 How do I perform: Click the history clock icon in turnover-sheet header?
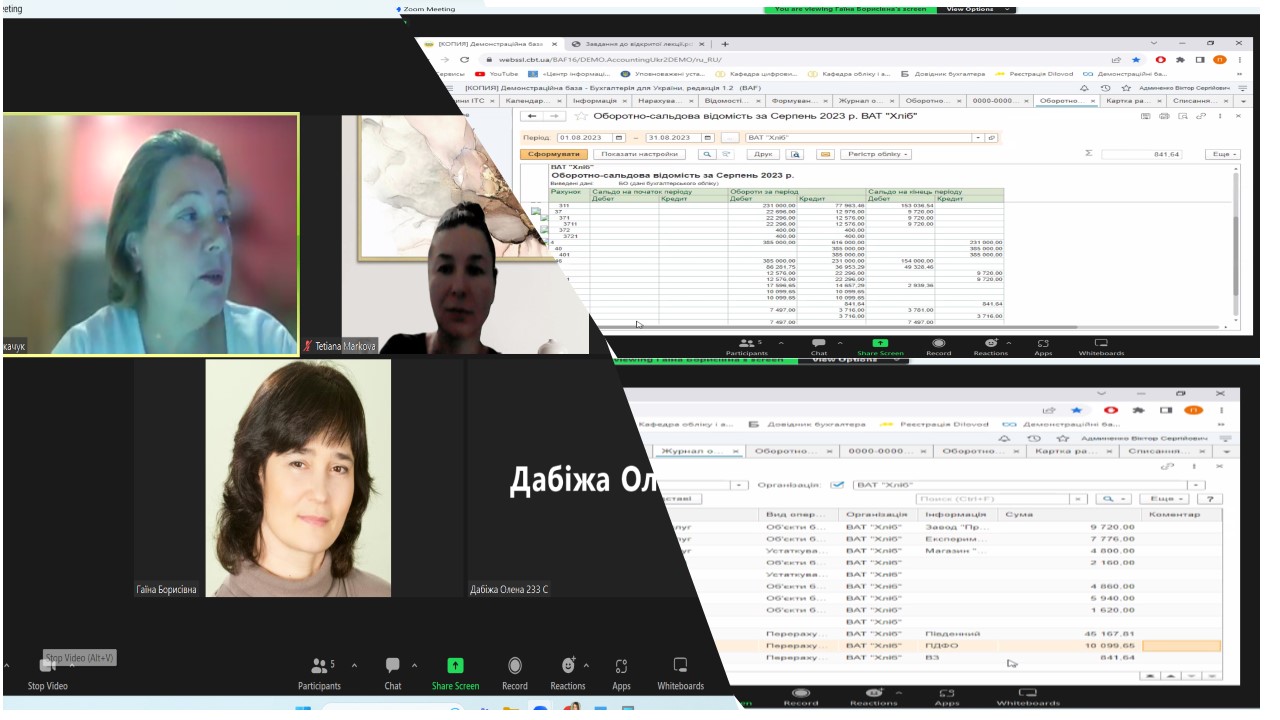(1105, 87)
